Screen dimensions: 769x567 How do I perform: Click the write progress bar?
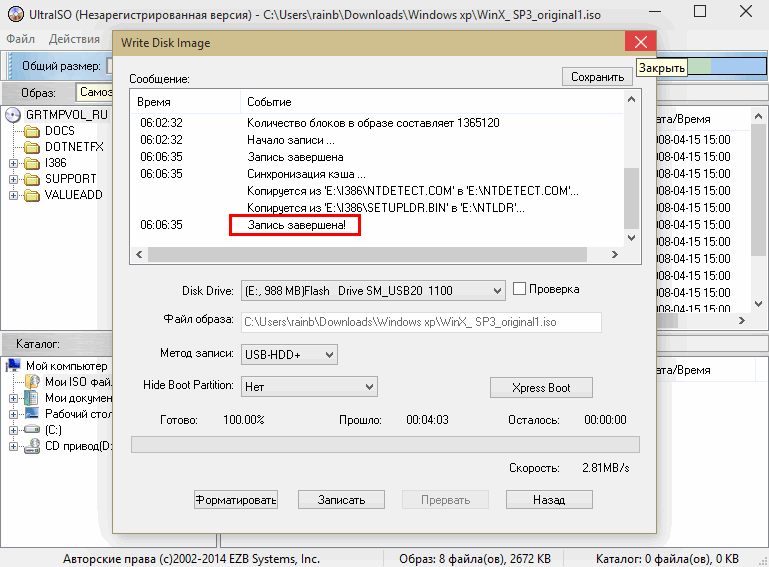(x=385, y=444)
